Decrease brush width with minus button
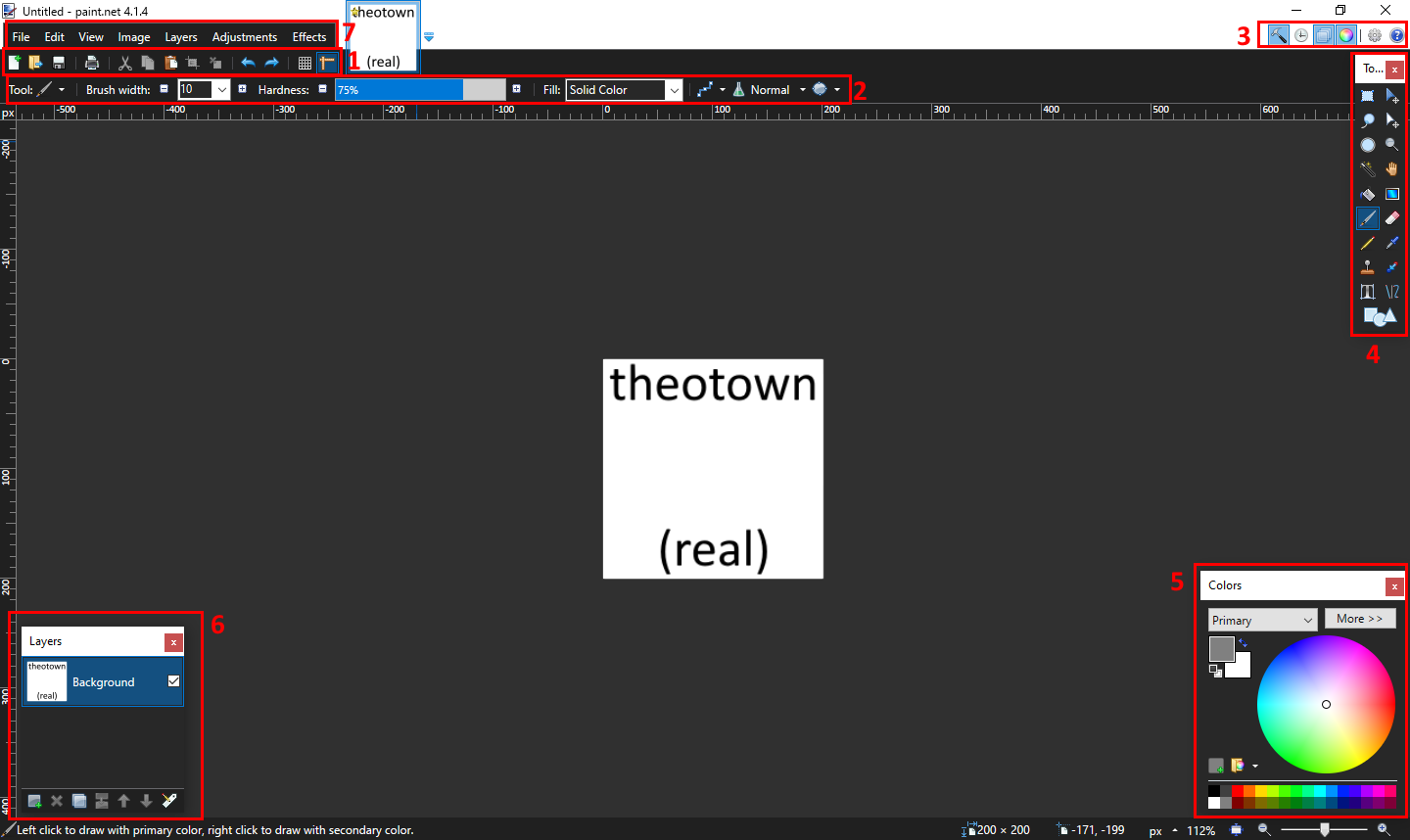1410x840 pixels. 164,89
